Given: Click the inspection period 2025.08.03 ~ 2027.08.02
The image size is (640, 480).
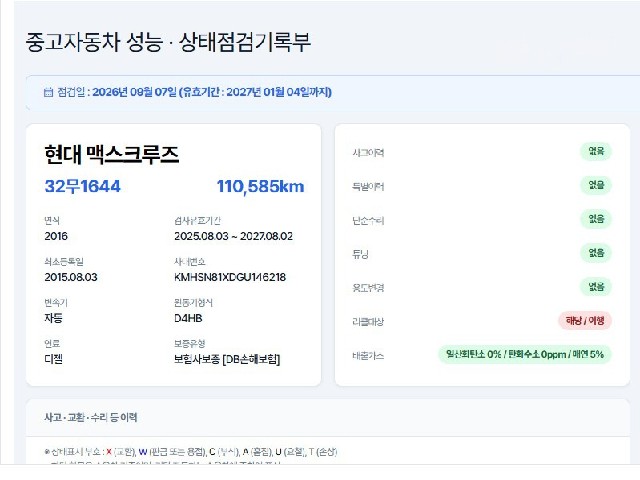Looking at the screenshot, I should click(x=233, y=236).
